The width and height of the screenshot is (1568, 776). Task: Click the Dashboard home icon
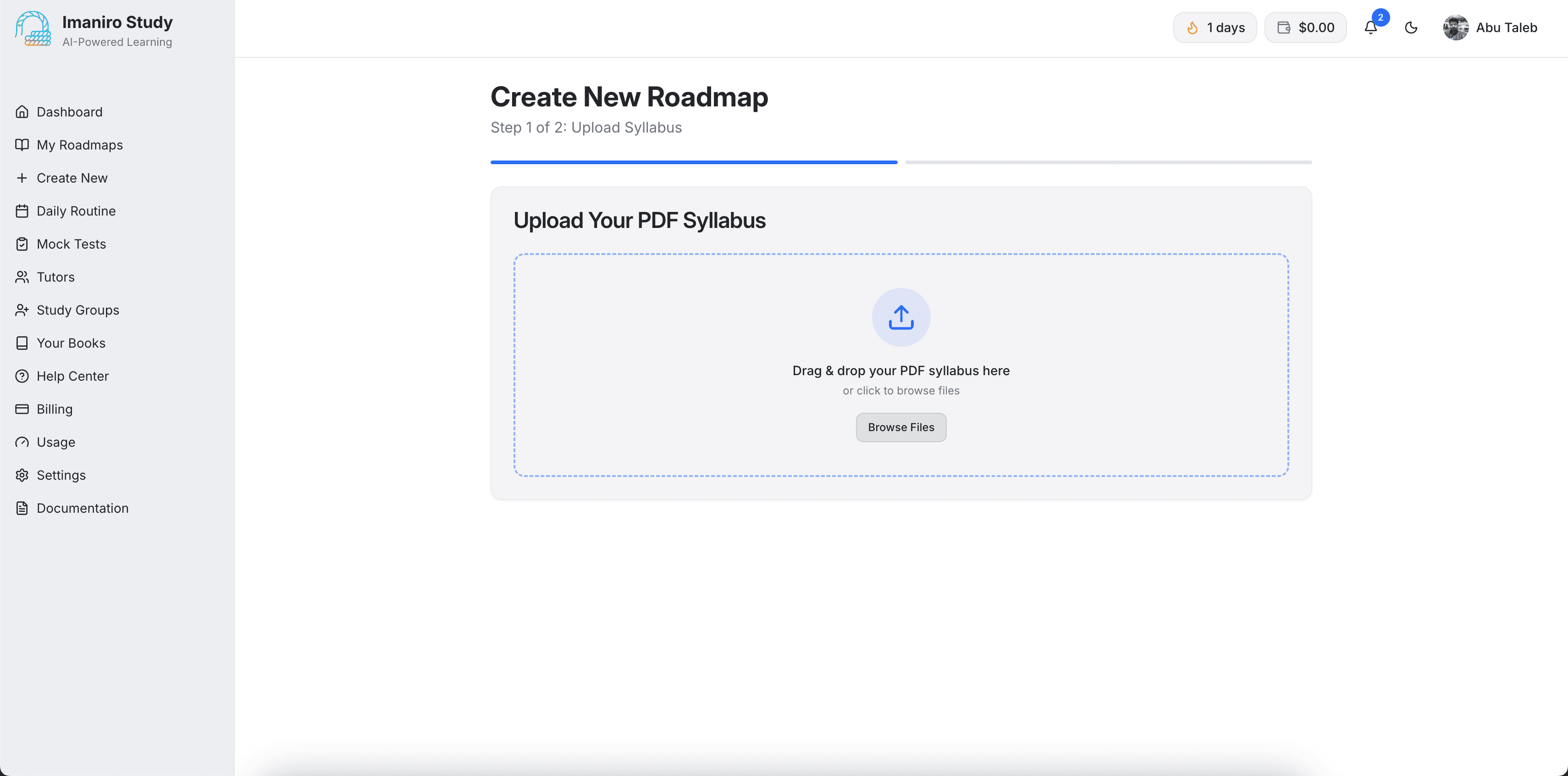(x=22, y=112)
